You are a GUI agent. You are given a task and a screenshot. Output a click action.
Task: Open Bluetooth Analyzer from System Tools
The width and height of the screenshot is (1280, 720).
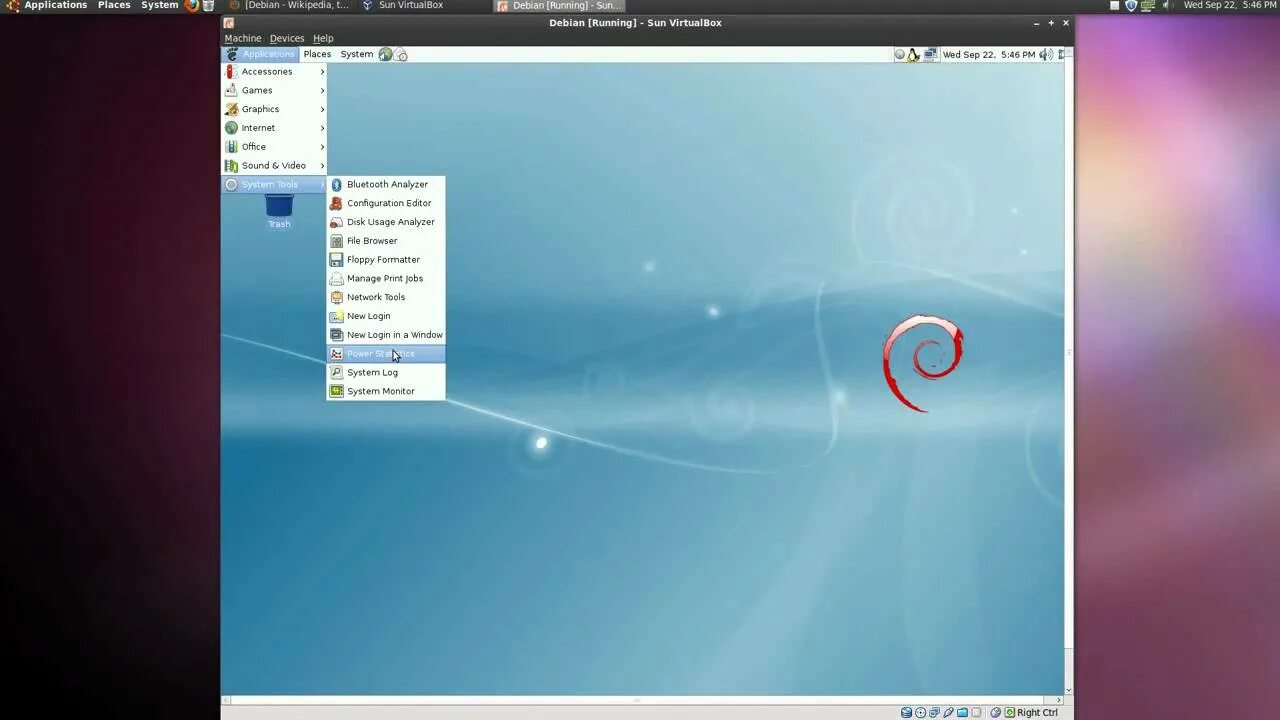point(386,184)
